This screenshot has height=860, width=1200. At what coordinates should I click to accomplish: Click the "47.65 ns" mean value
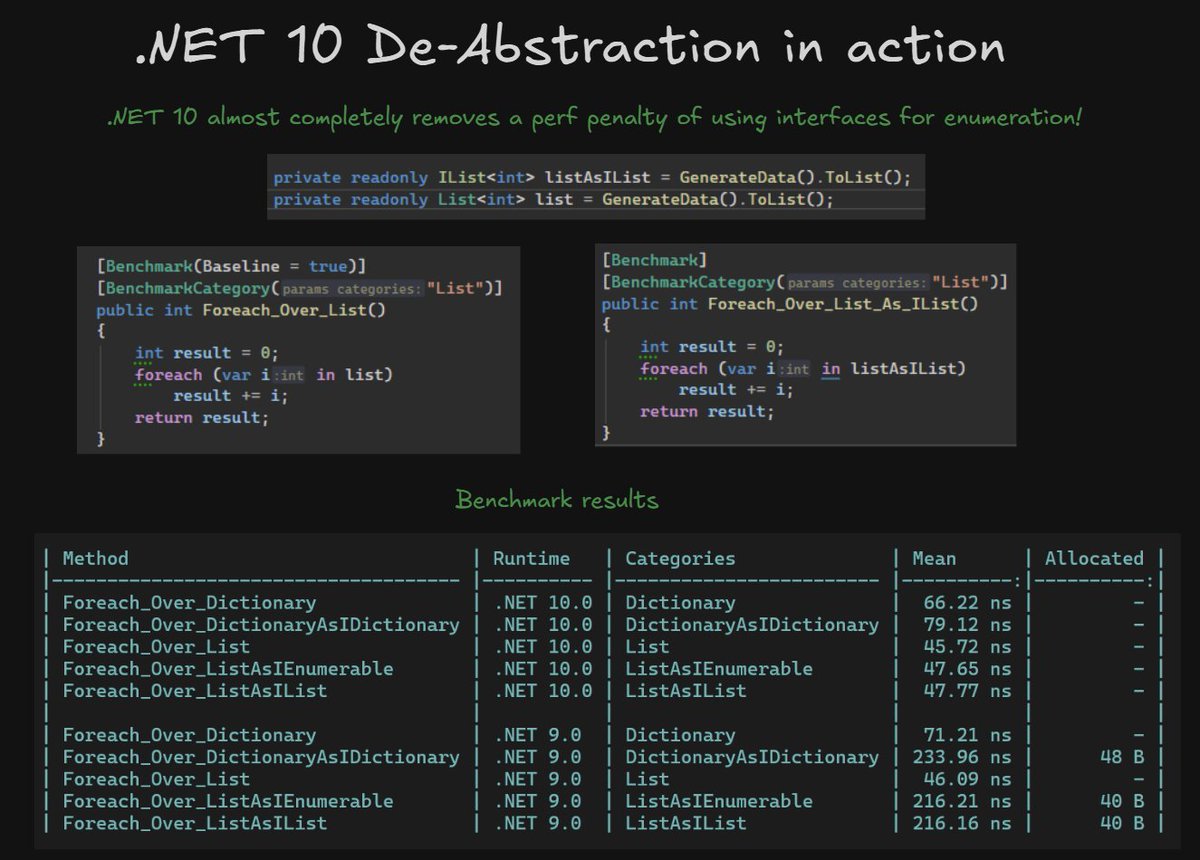pyautogui.click(x=966, y=669)
